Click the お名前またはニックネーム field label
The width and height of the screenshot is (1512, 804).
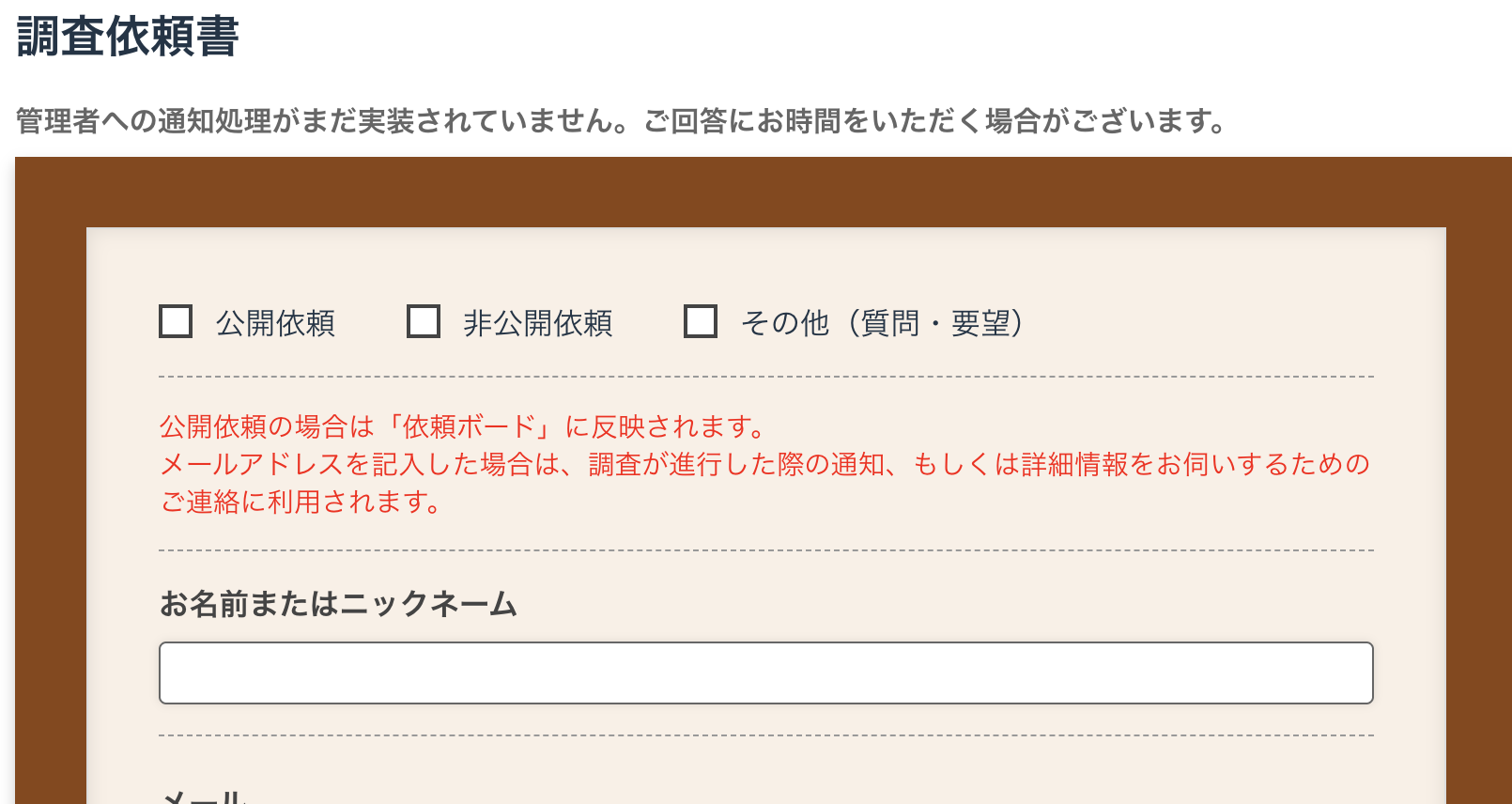[338, 606]
